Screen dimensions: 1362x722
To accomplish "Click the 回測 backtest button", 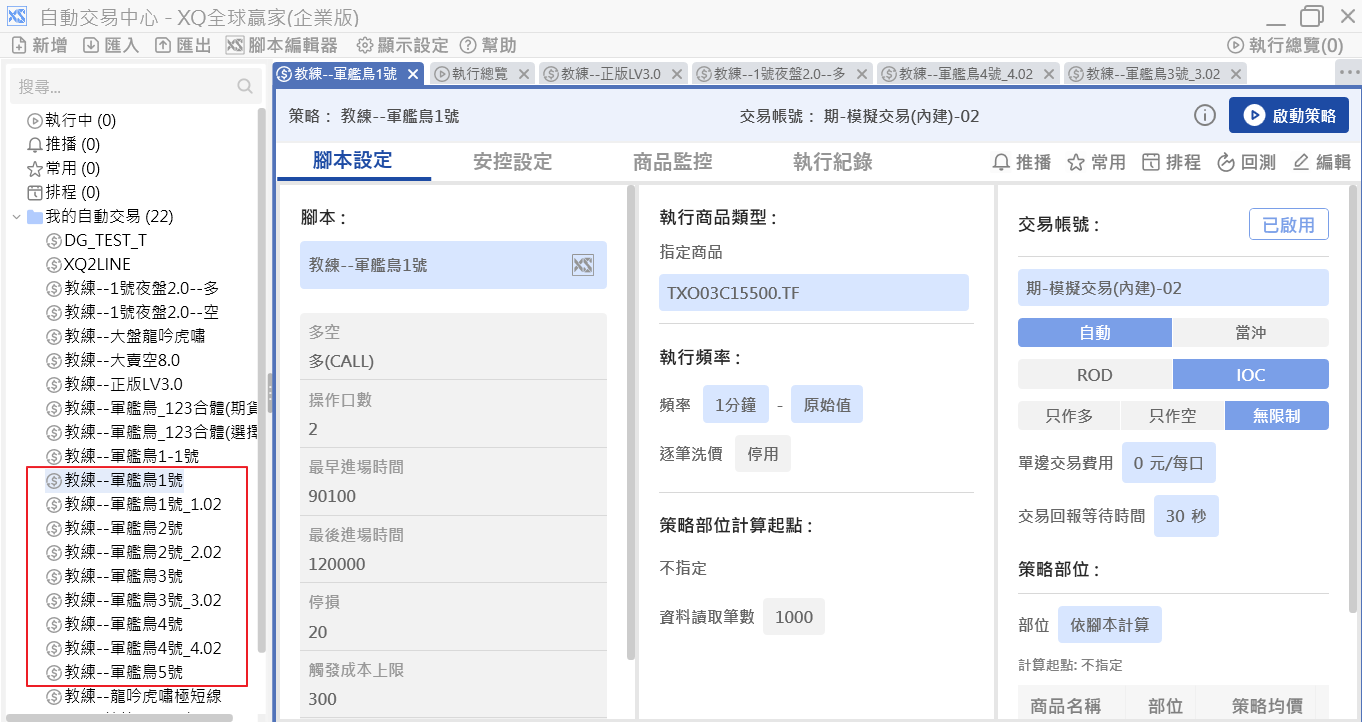I will tap(1246, 162).
